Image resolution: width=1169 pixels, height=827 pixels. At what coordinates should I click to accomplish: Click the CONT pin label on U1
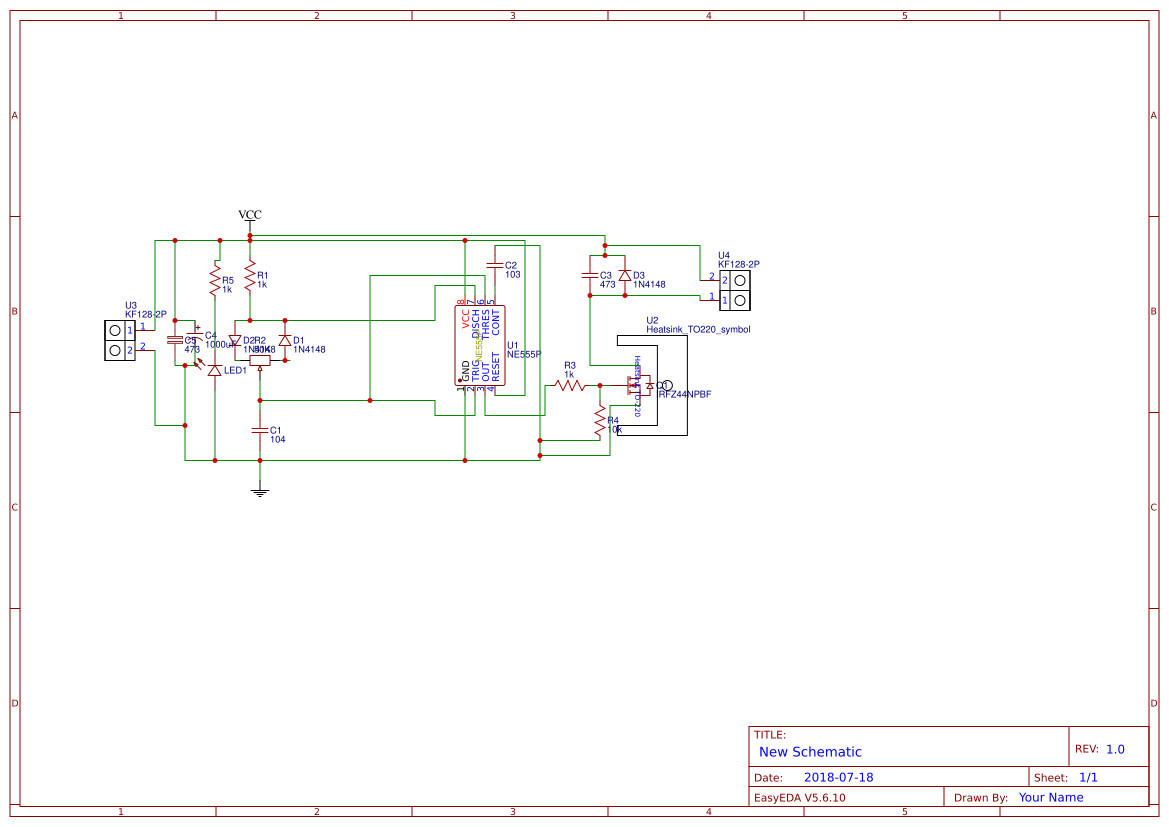[x=496, y=323]
